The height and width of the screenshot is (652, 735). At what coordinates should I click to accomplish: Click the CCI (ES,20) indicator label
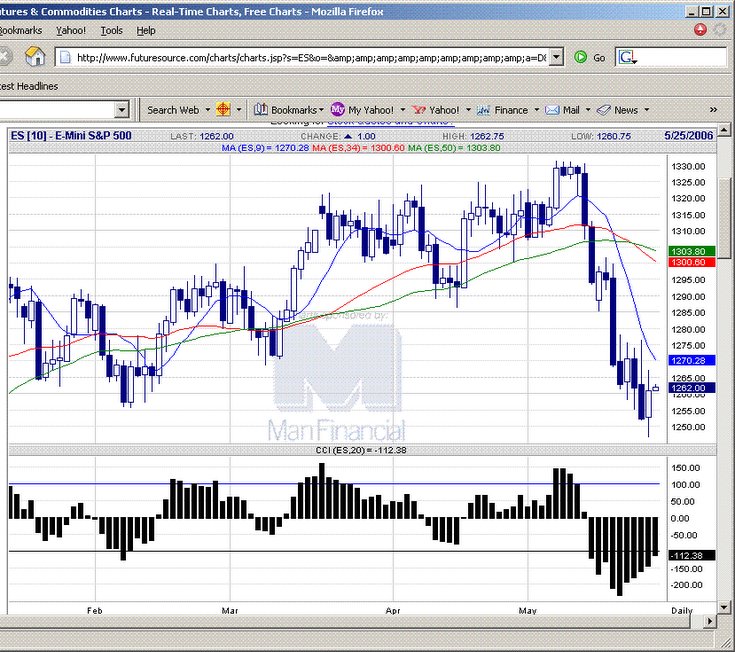coord(361,450)
